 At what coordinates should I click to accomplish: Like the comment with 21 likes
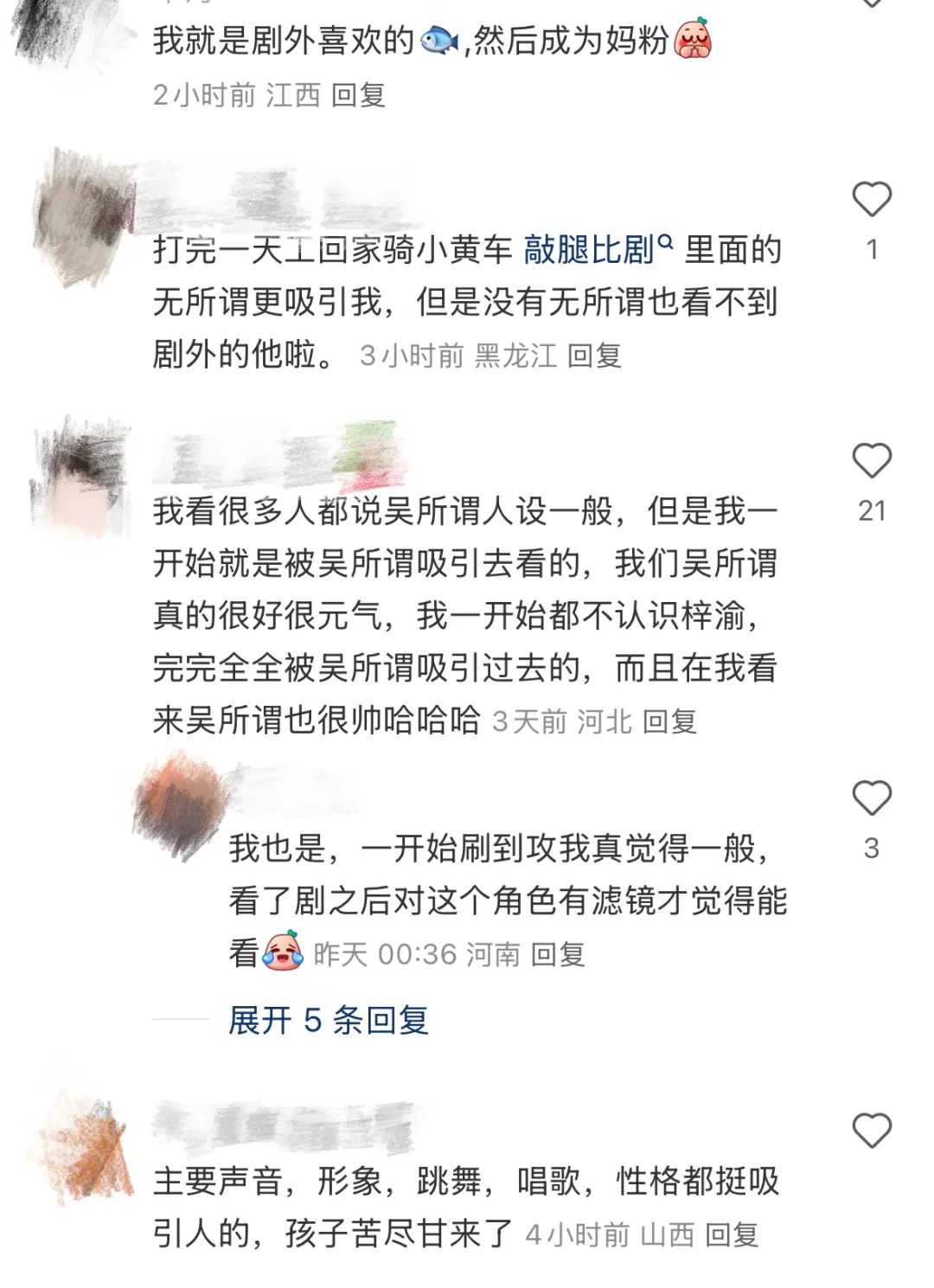(x=872, y=460)
